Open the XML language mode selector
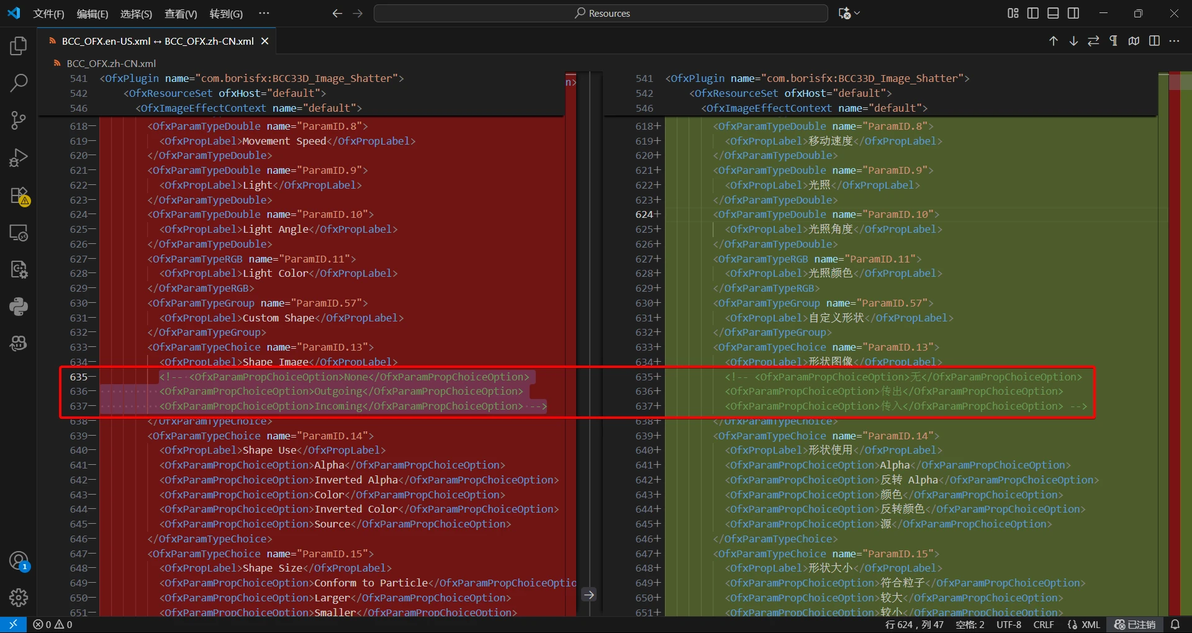 tap(1084, 625)
